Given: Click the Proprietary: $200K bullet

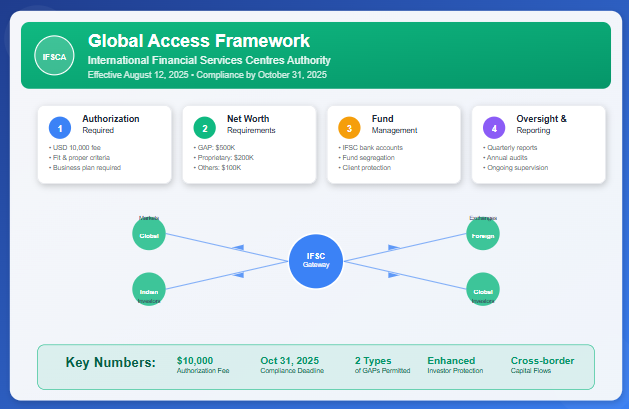Looking at the screenshot, I should [x=223, y=158].
